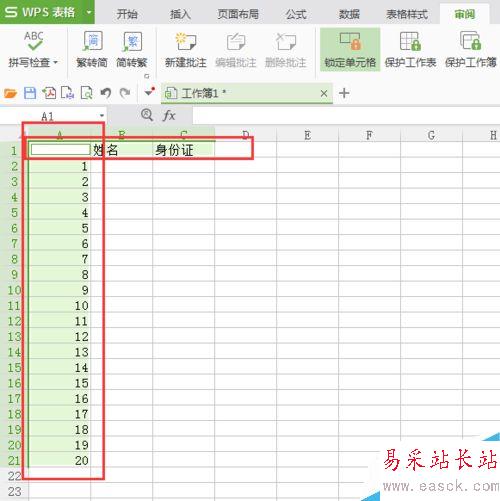This screenshot has height=501, width=500.
Task: Open the insert function fx button
Action: tap(169, 116)
